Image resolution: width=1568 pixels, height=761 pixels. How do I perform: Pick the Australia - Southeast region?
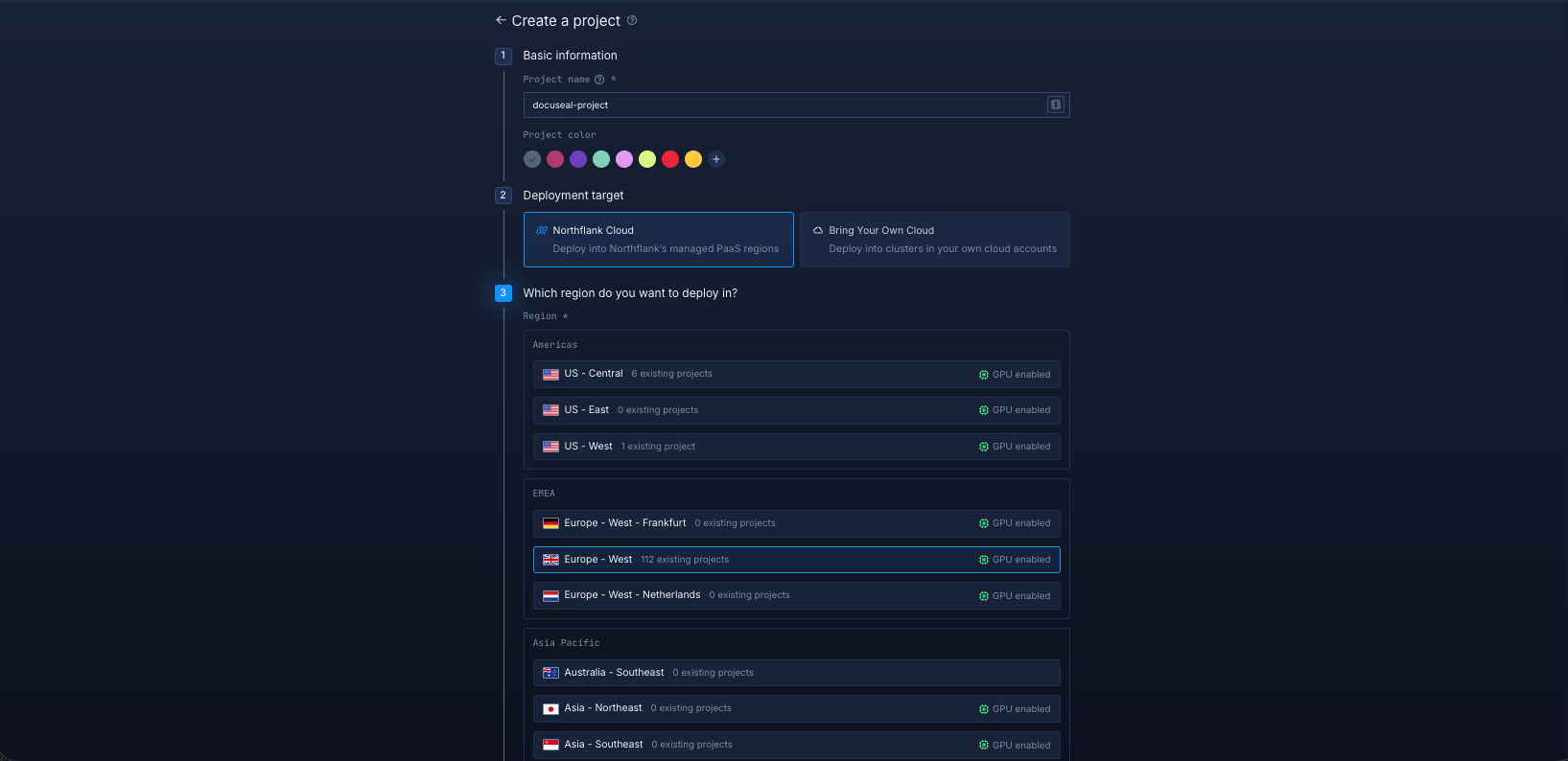pos(796,673)
